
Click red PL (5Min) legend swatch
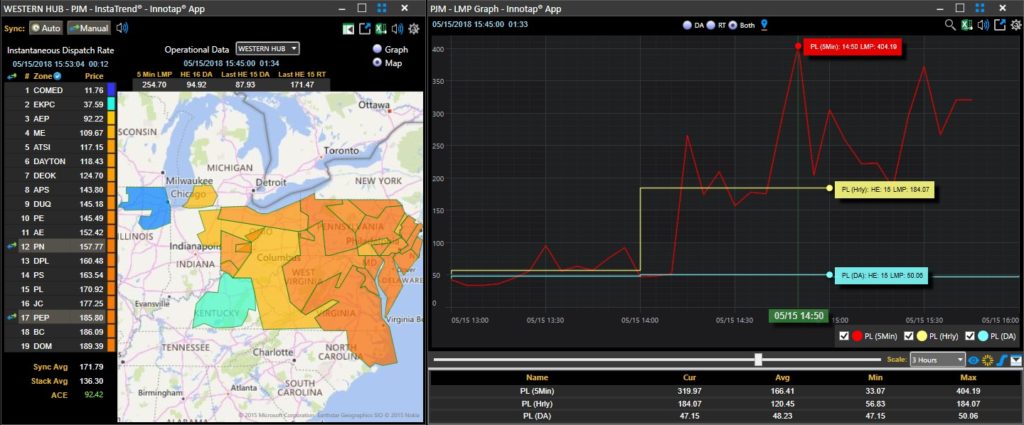pos(857,336)
